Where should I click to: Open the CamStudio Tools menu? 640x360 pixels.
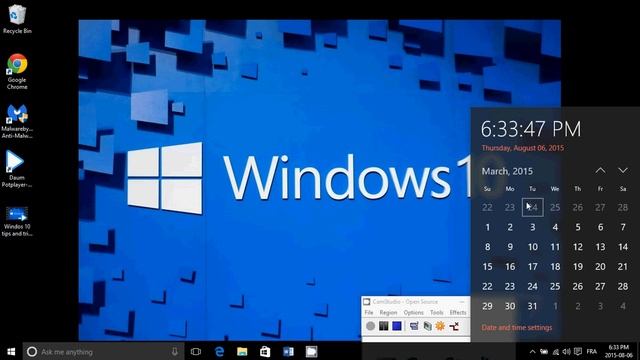[x=436, y=312]
